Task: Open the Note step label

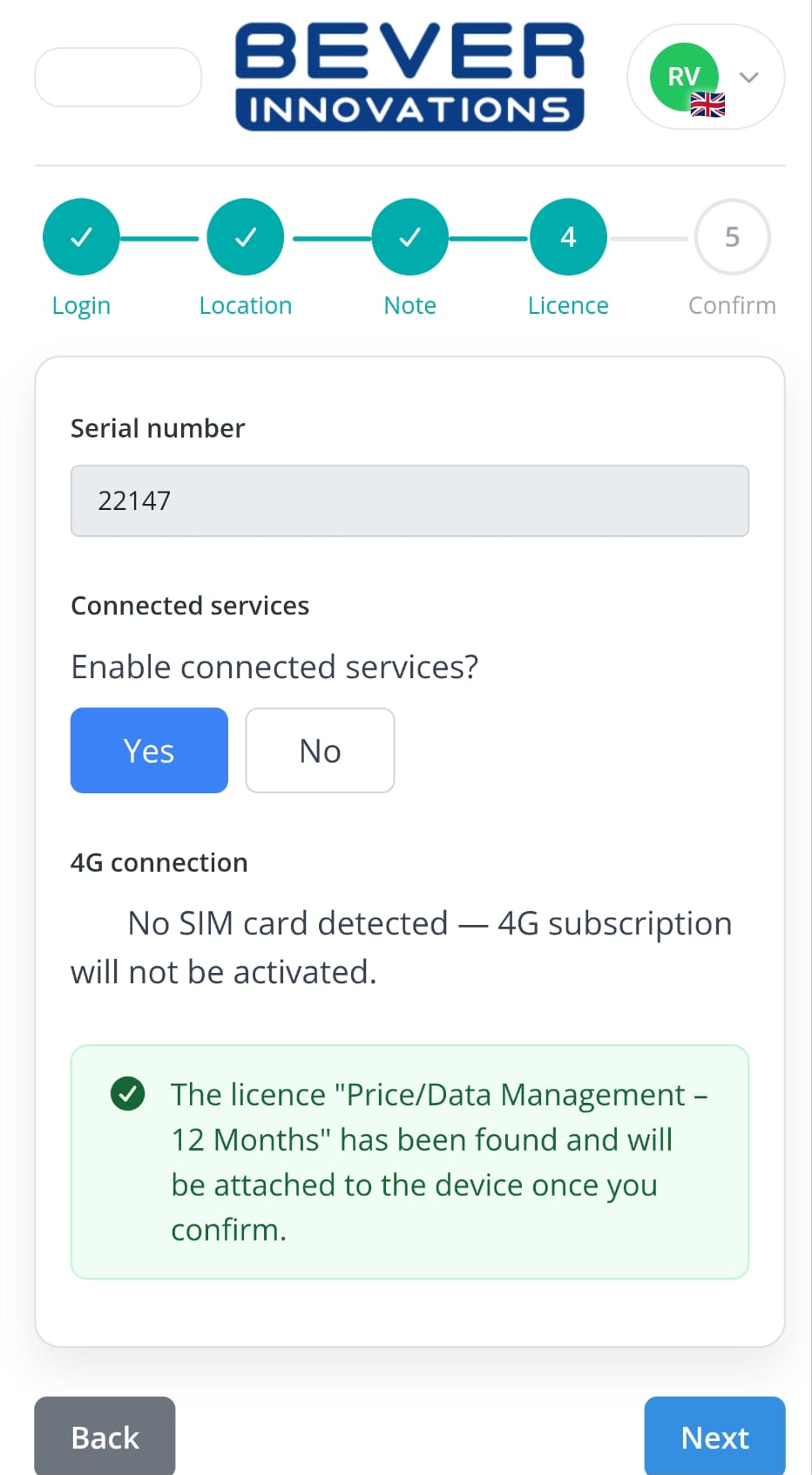Action: tap(410, 306)
